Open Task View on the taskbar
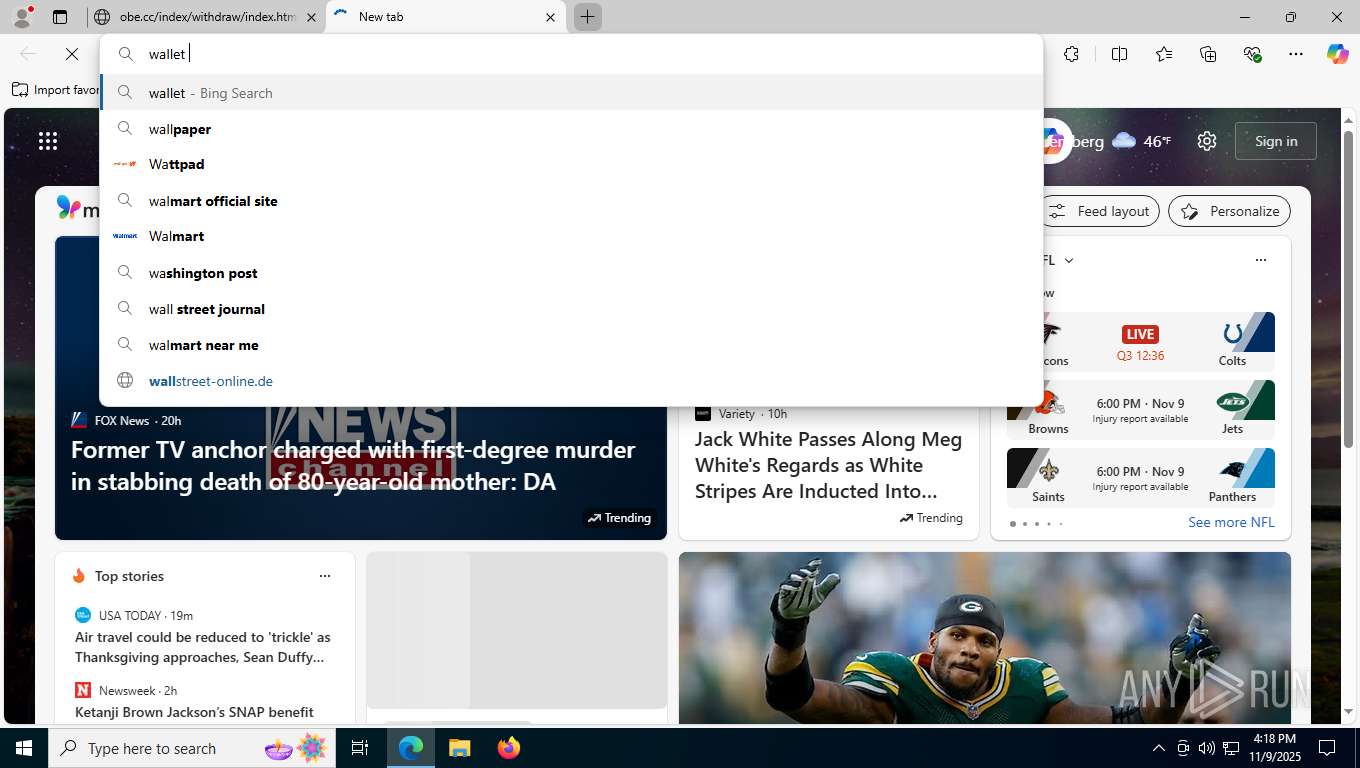The image size is (1360, 768). point(360,748)
